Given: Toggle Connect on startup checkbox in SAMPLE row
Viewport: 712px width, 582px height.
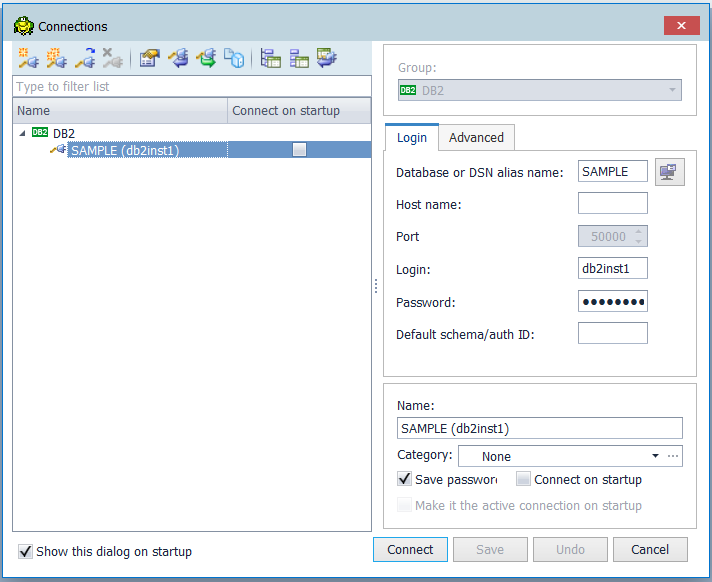Looking at the screenshot, I should pyautogui.click(x=299, y=150).
